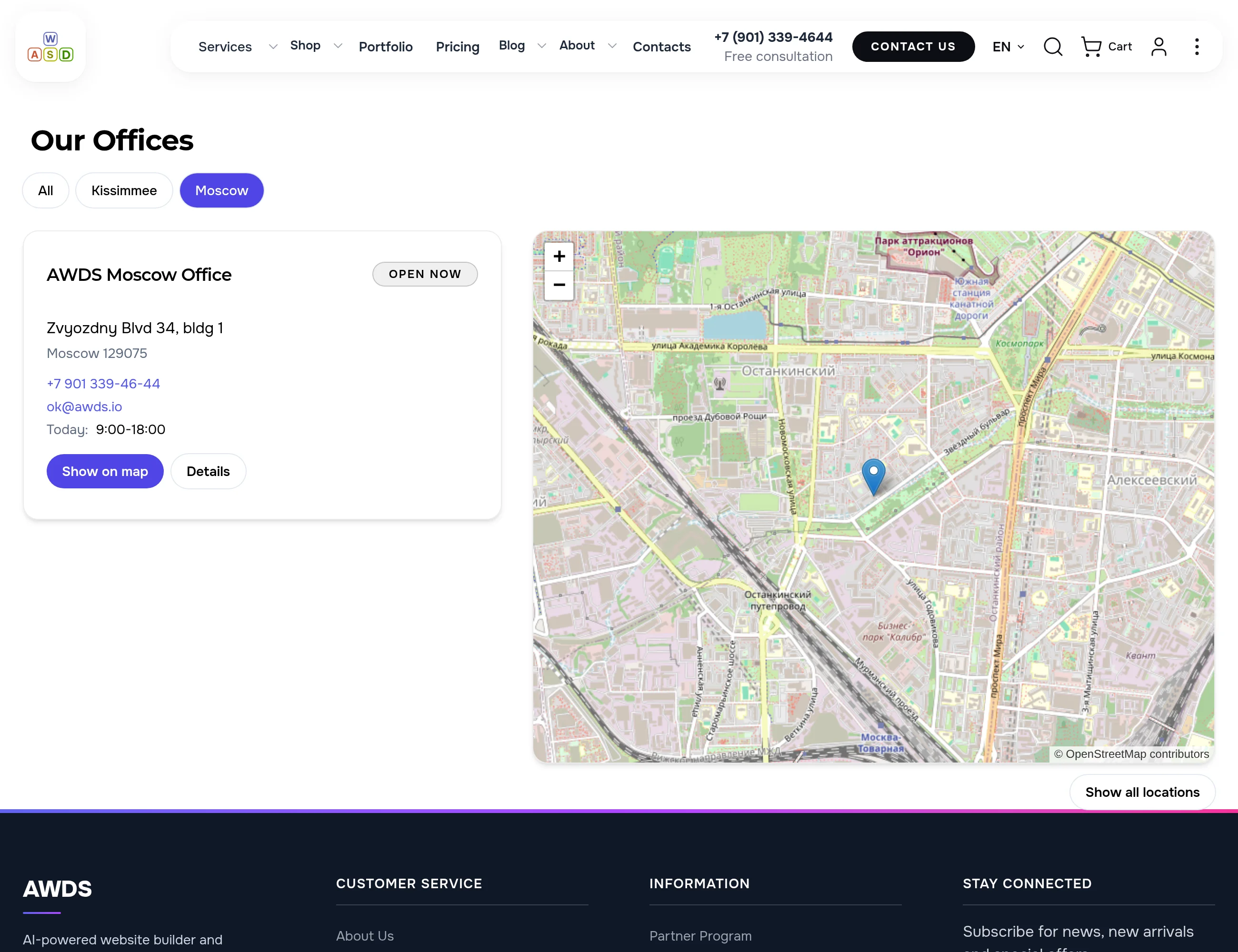Expand the Shop dropdown chevron
The height and width of the screenshot is (952, 1238).
click(338, 46)
